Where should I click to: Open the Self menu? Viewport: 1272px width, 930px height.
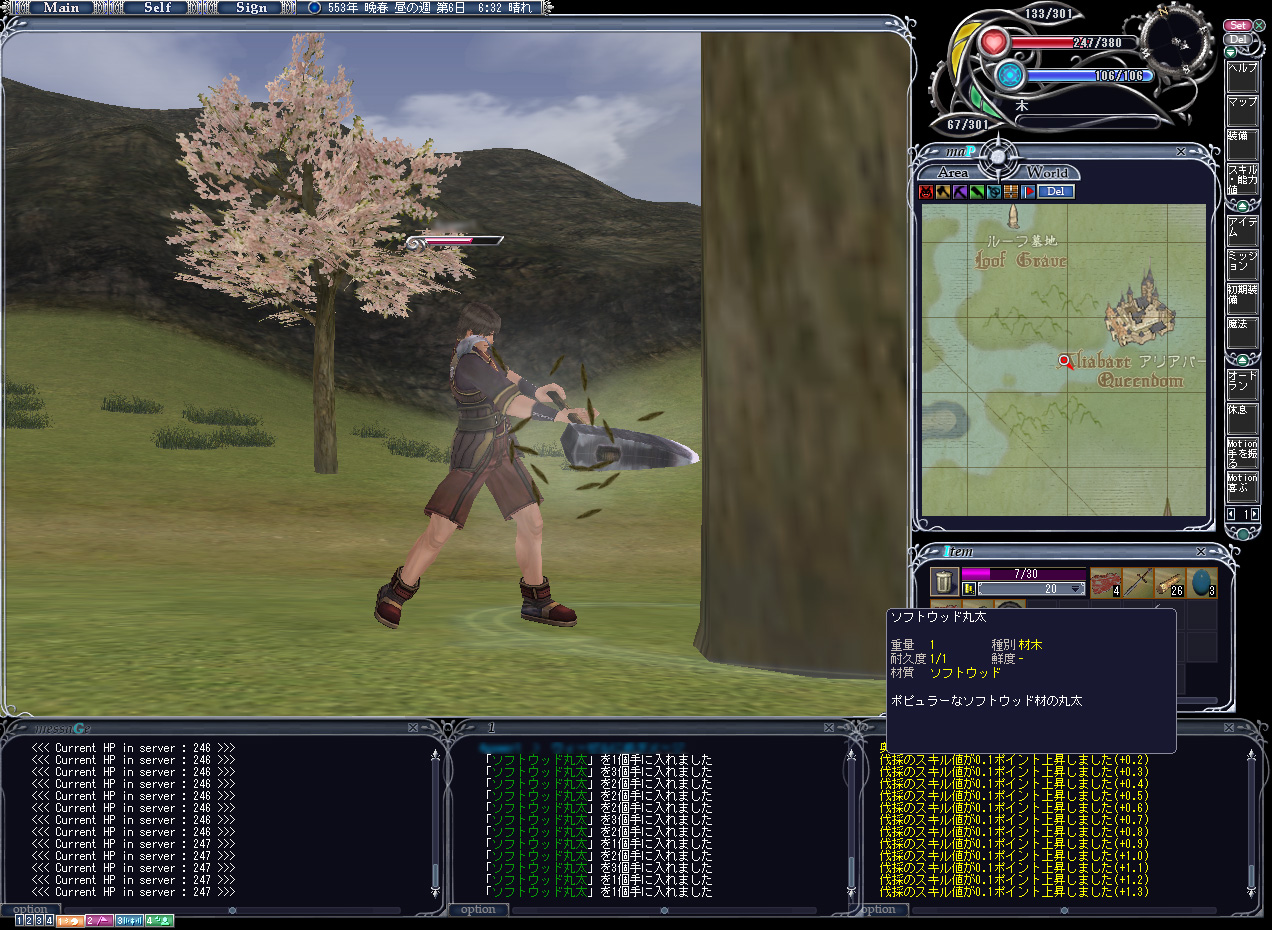(157, 7)
